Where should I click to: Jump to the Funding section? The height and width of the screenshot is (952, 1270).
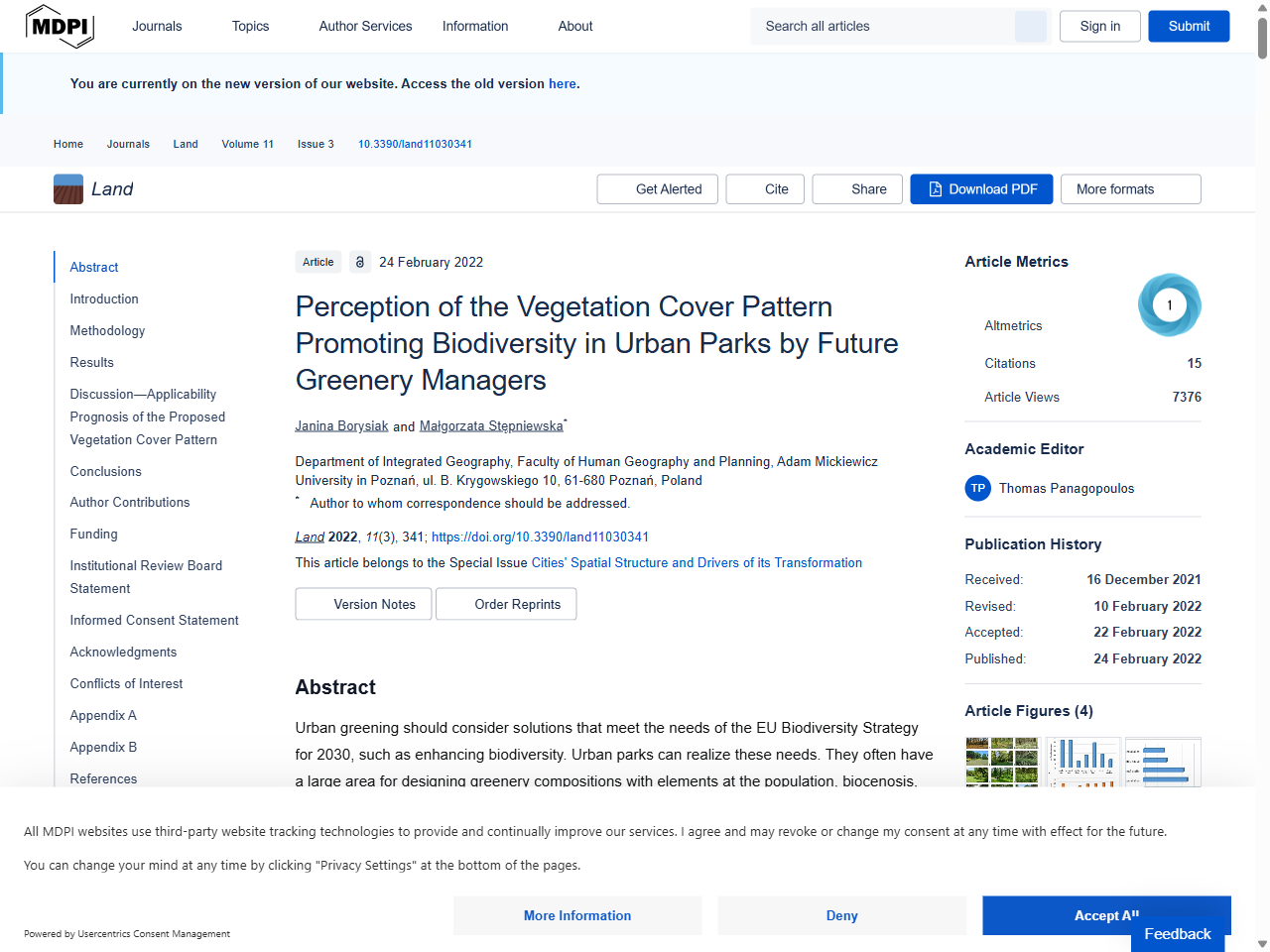[93, 534]
